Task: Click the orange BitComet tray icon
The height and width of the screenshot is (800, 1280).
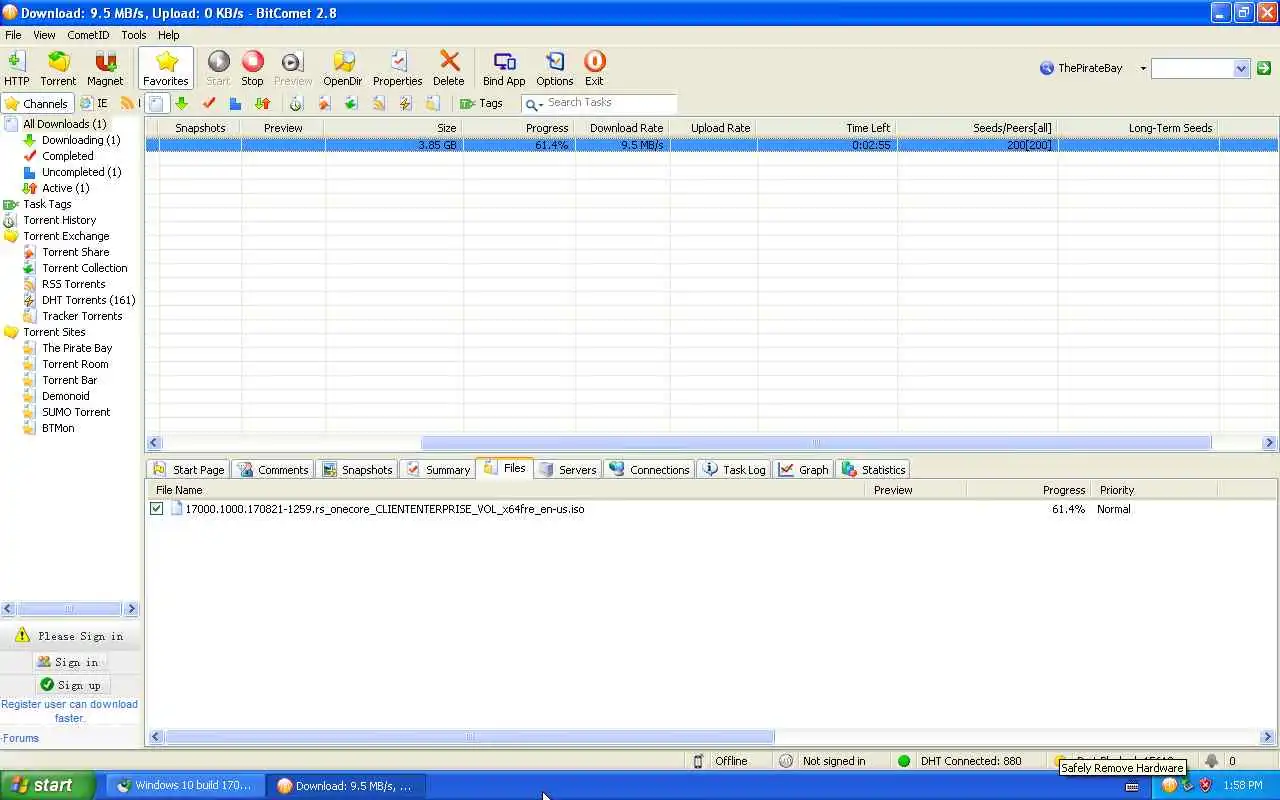Action: pyautogui.click(x=1169, y=786)
